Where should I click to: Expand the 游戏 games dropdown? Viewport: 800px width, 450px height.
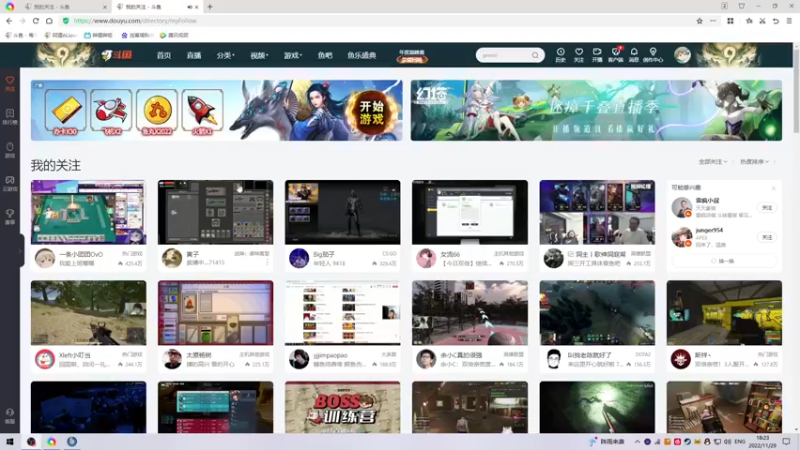pos(293,55)
